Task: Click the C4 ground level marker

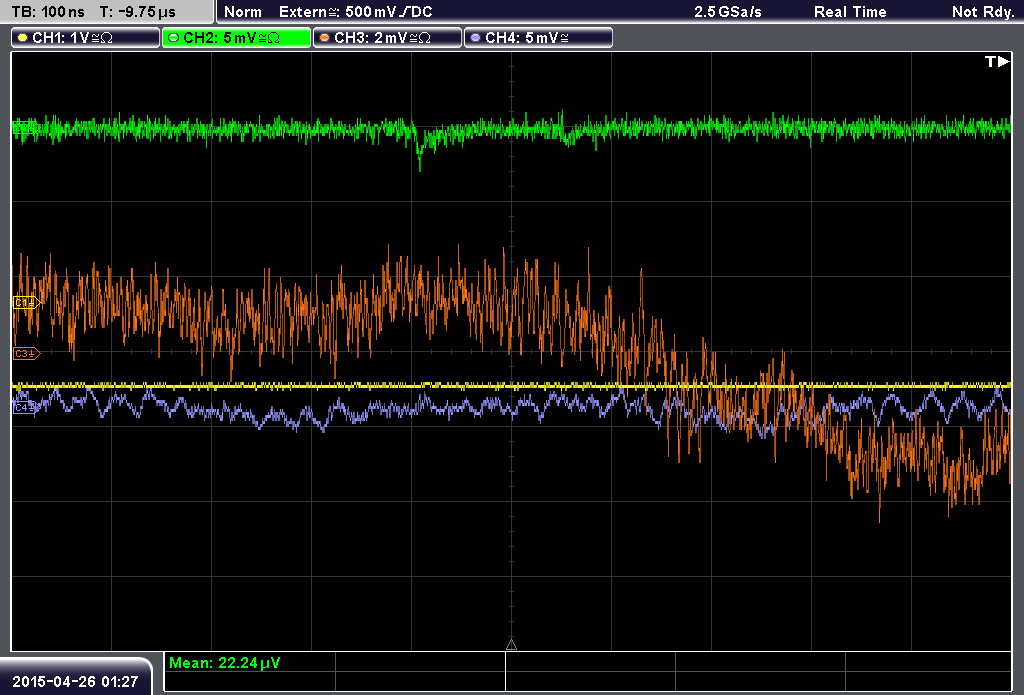Action: 25,408
